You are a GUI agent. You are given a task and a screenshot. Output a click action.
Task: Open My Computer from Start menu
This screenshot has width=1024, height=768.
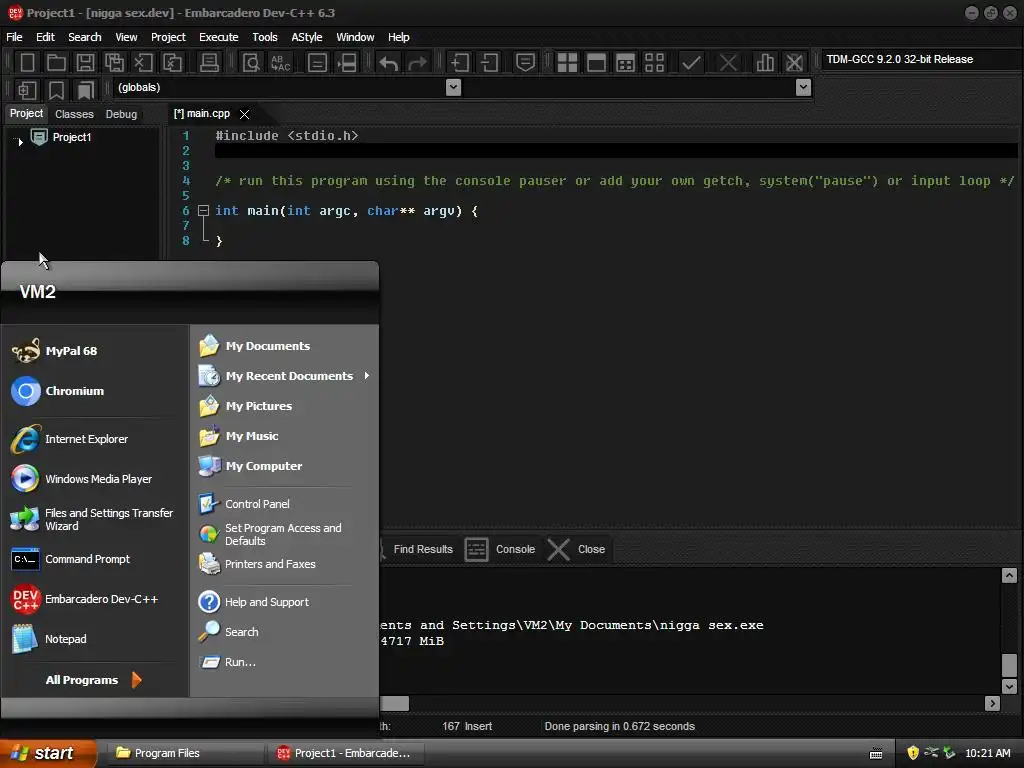pyautogui.click(x=264, y=466)
